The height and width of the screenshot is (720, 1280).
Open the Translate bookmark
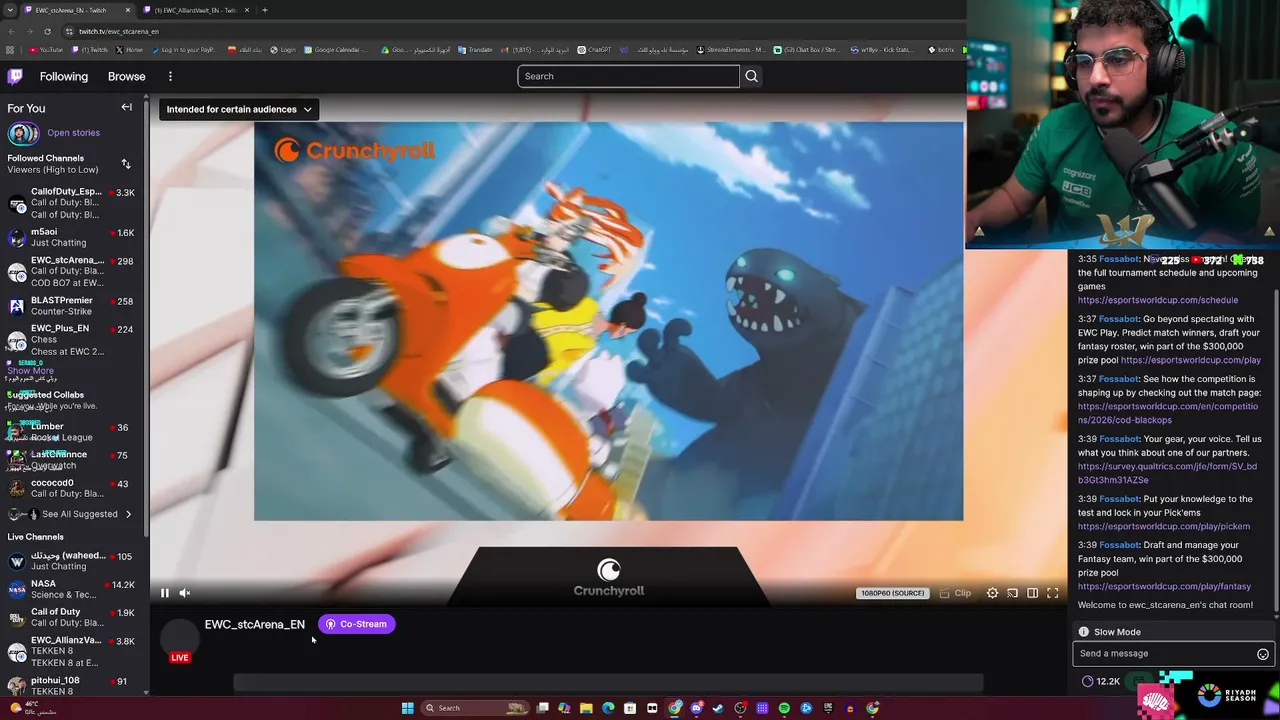pyautogui.click(x=476, y=49)
